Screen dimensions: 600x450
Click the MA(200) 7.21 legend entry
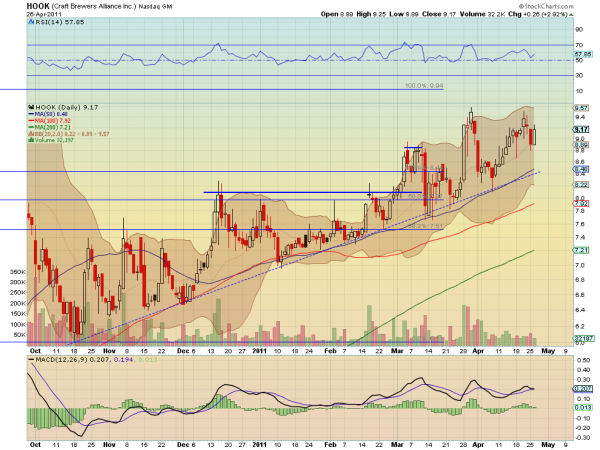tap(50, 127)
